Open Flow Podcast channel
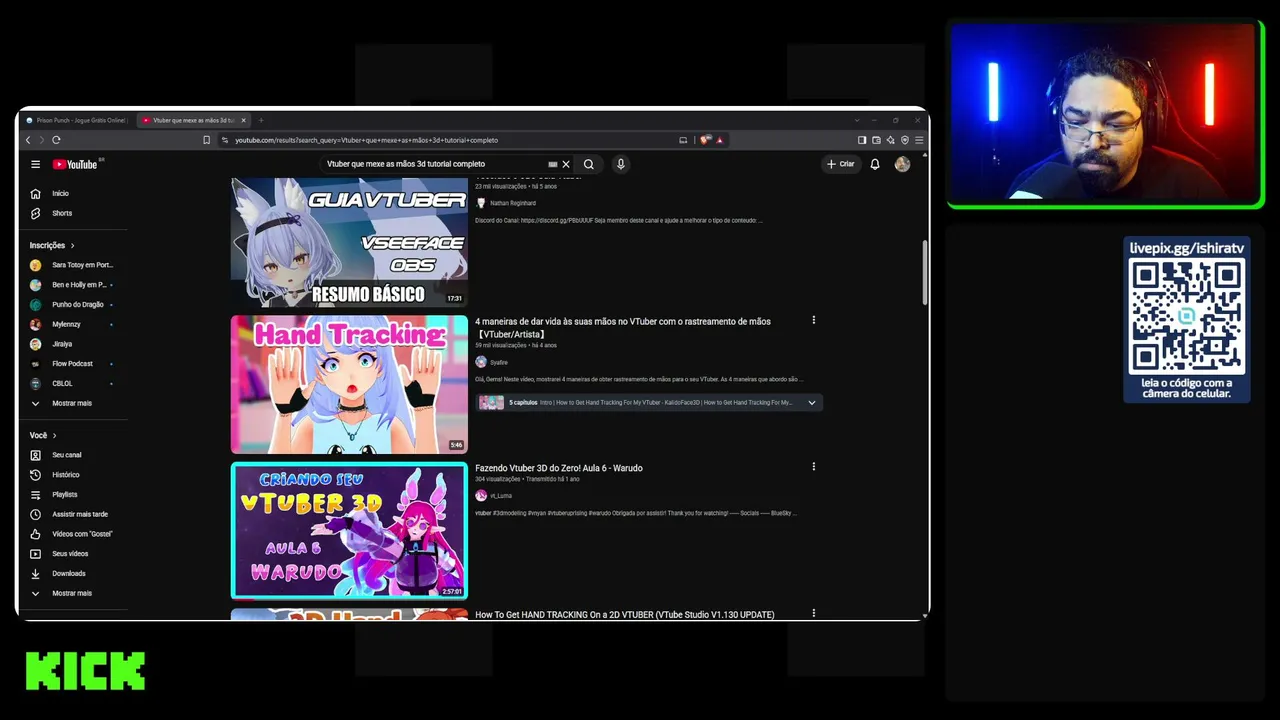Screen dimensions: 1280x720 click(x=70, y=364)
